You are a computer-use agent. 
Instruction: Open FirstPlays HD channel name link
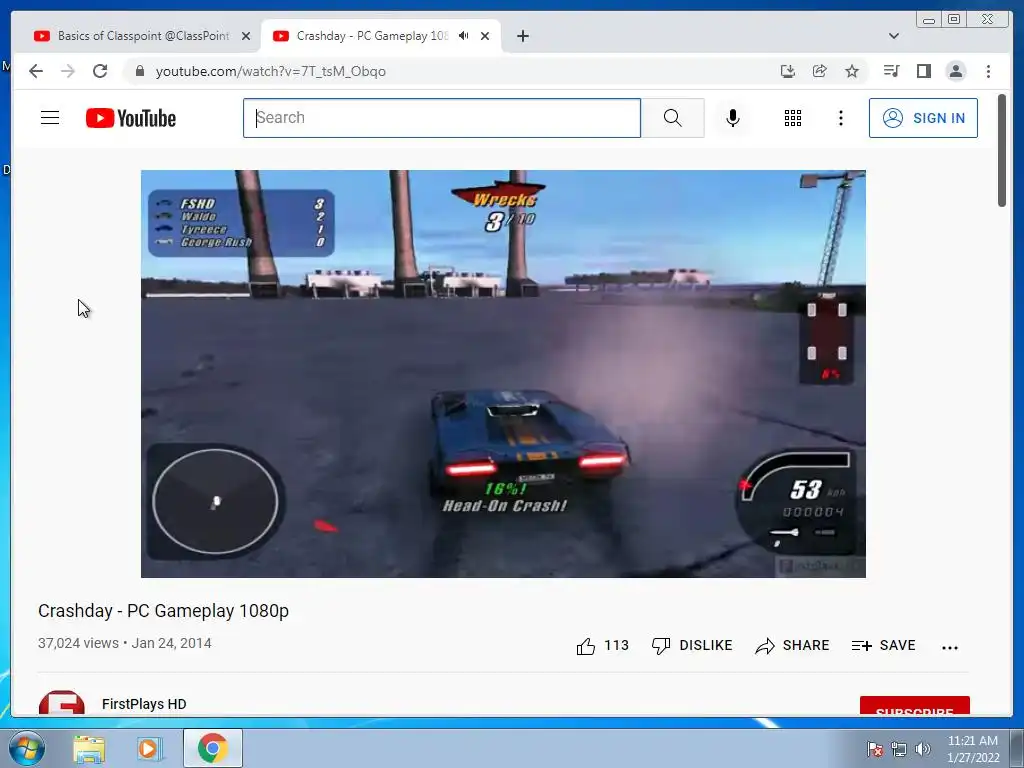click(144, 704)
